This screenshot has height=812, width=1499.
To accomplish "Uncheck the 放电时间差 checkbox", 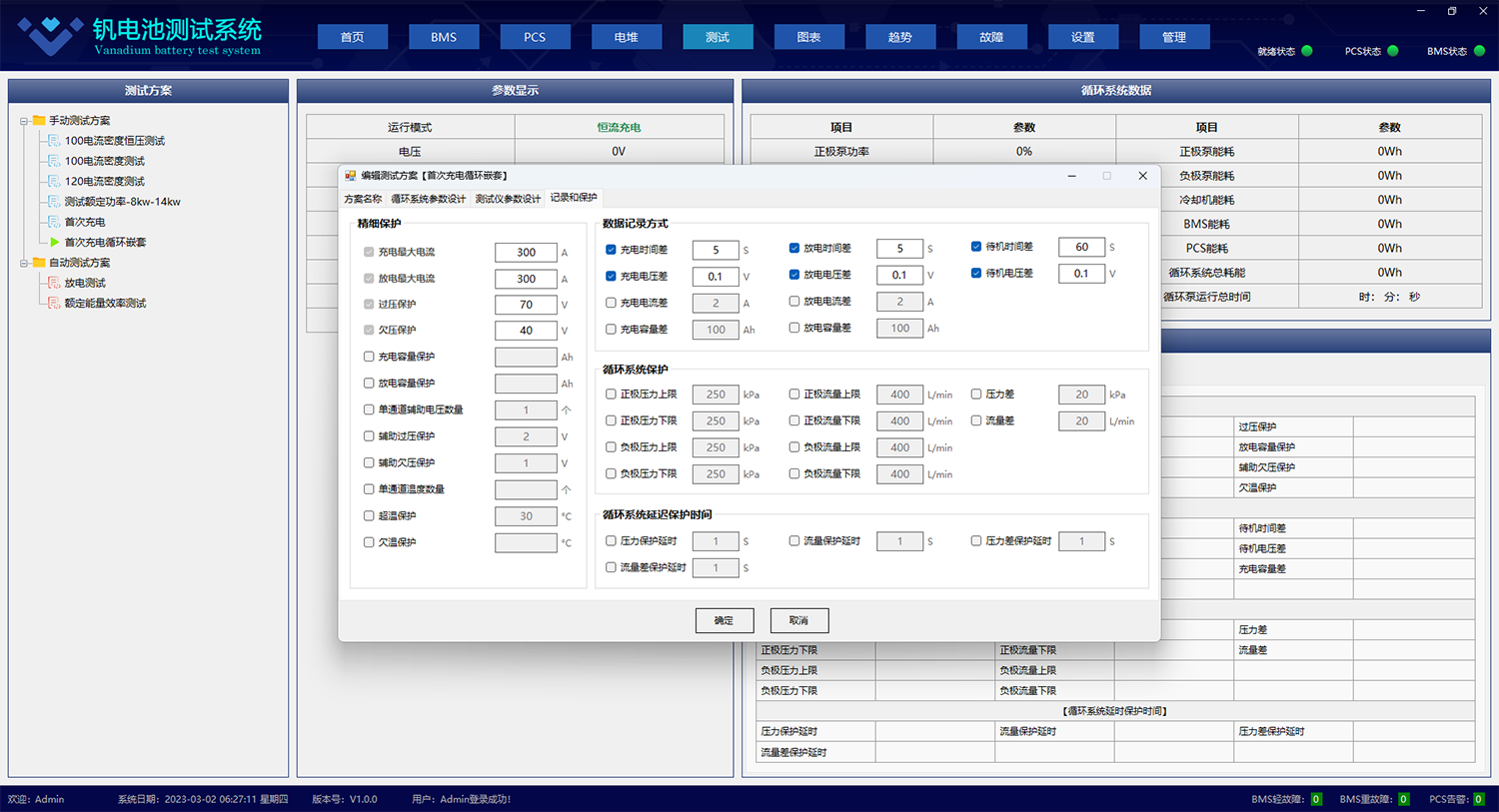I will coord(794,248).
